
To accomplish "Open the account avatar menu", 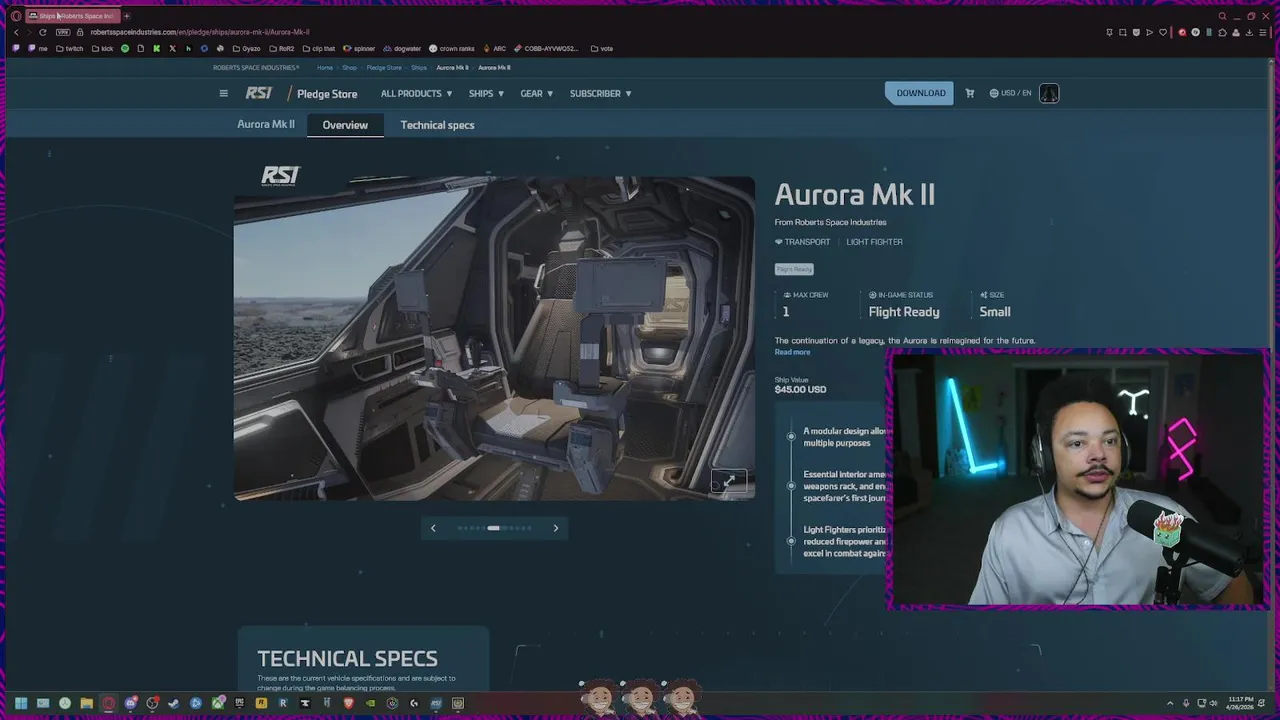I will coord(1049,93).
